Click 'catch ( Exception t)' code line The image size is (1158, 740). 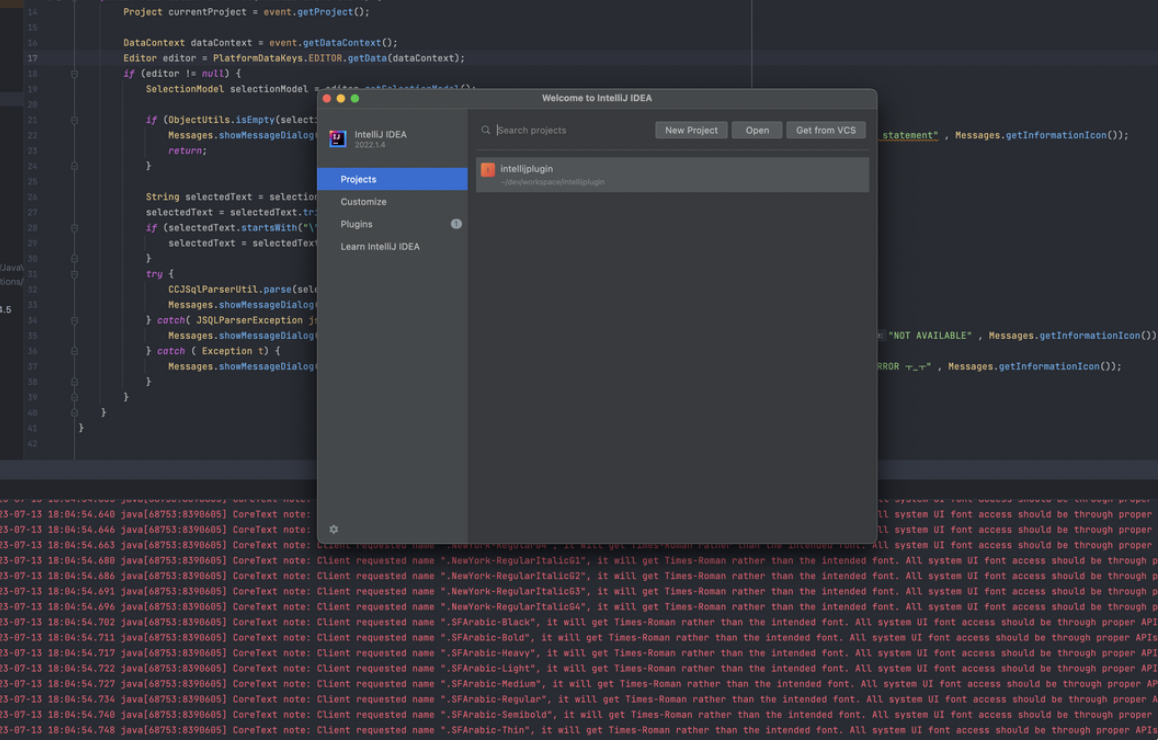tap(213, 351)
